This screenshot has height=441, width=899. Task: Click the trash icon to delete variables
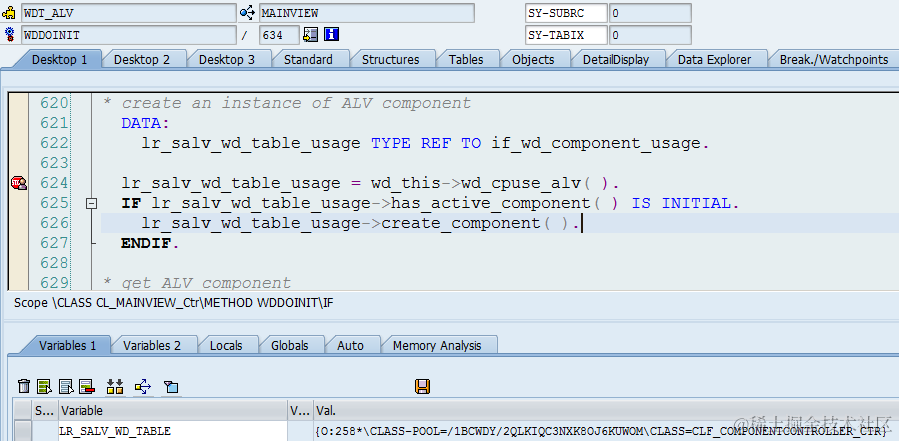pyautogui.click(x=24, y=386)
